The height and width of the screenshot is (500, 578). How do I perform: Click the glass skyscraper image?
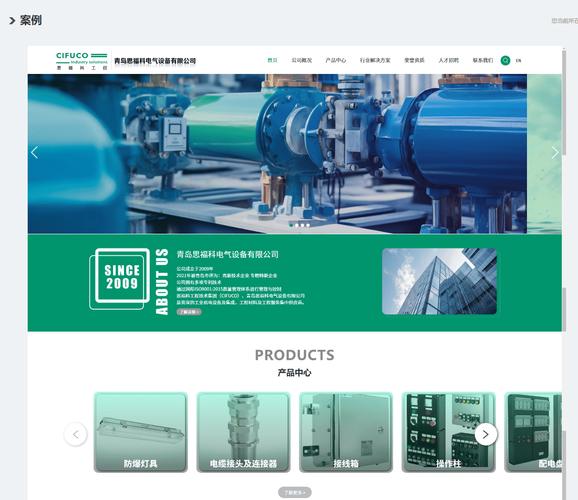(439, 281)
